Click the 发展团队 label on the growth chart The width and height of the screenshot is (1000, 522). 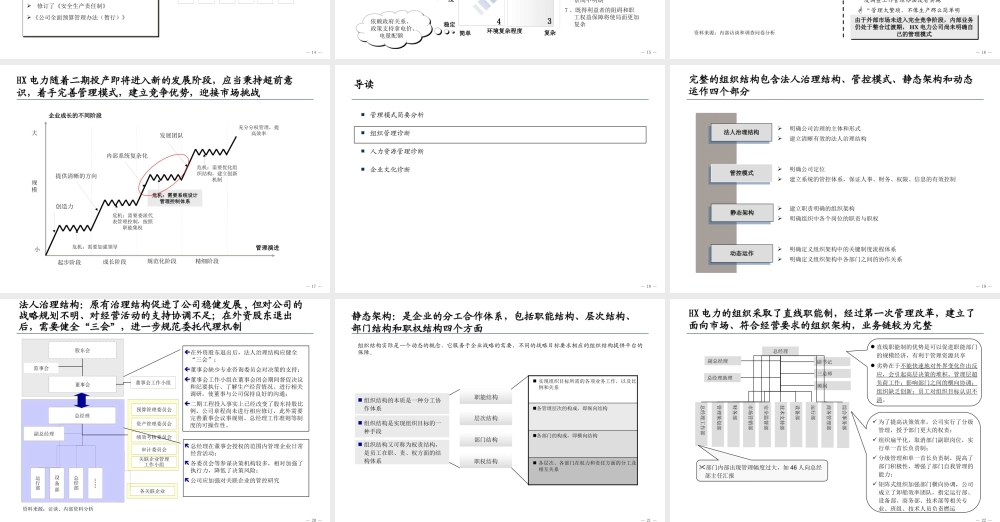[171, 135]
